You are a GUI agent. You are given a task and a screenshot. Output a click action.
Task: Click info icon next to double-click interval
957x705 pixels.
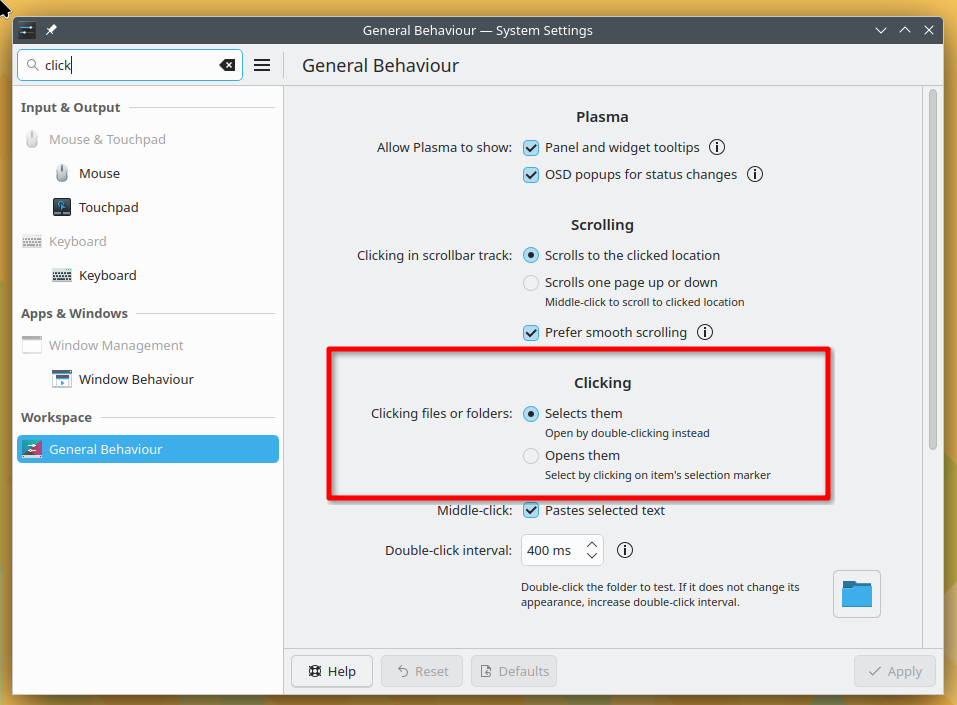click(x=625, y=550)
